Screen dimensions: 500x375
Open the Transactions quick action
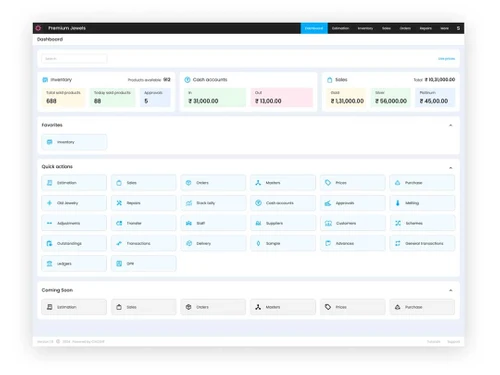click(x=144, y=243)
